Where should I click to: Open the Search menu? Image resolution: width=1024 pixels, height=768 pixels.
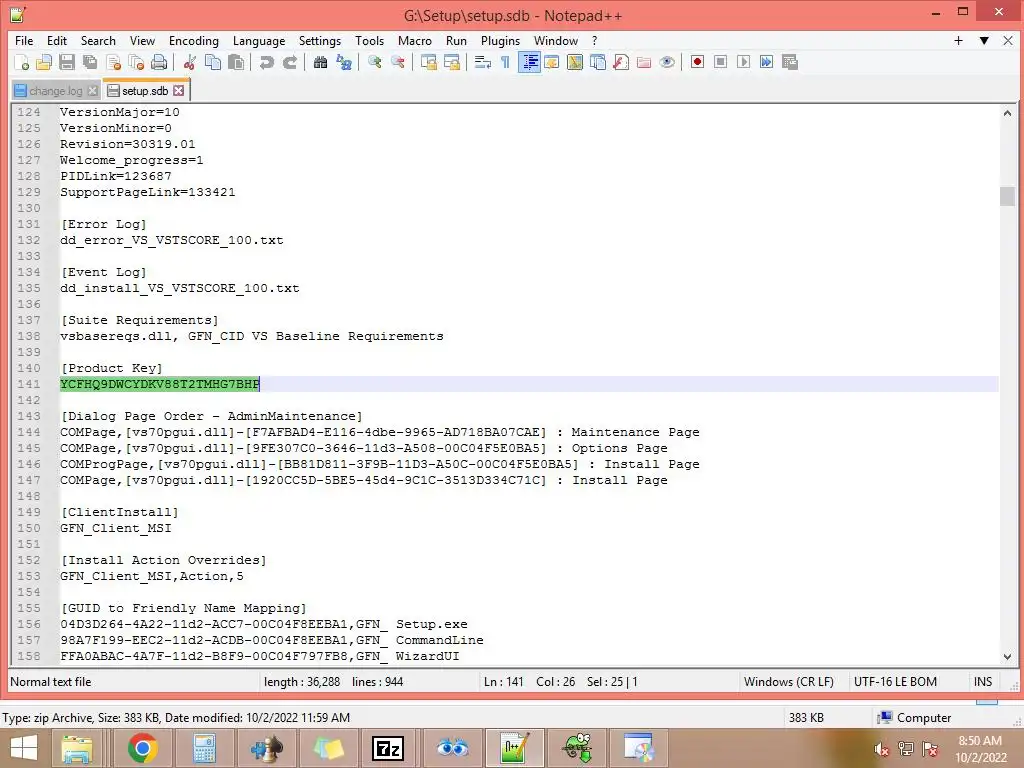(98, 40)
